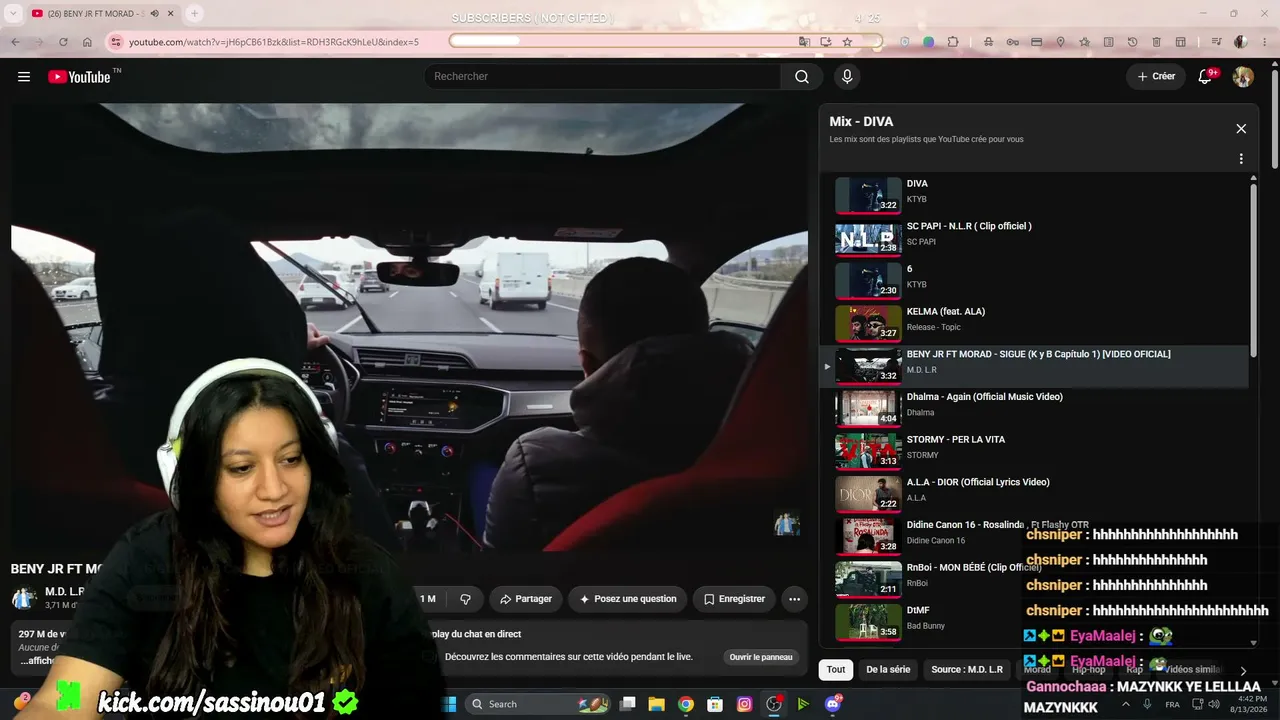
Task: Open the browser extensions puzzle icon
Action: (953, 42)
